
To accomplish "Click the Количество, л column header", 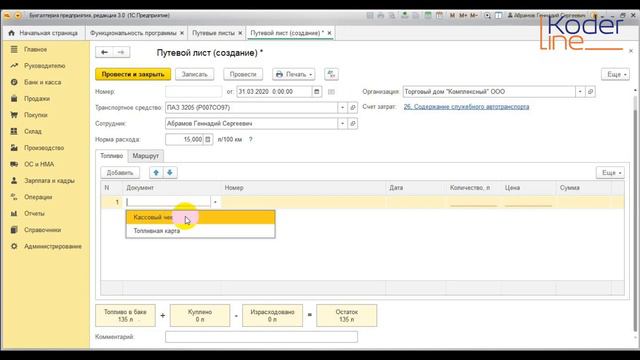I will point(470,188).
